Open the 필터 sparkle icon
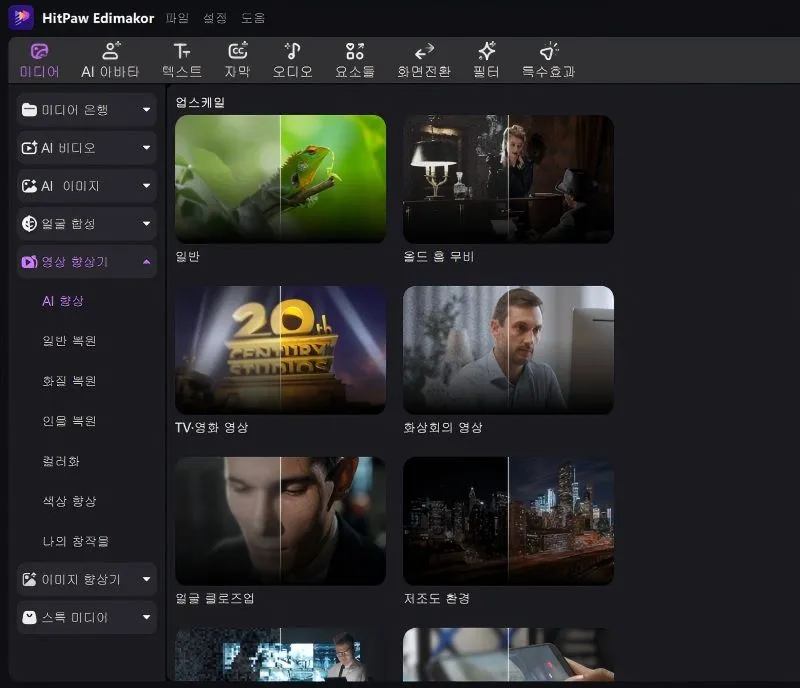The height and width of the screenshot is (688, 800). [x=486, y=51]
